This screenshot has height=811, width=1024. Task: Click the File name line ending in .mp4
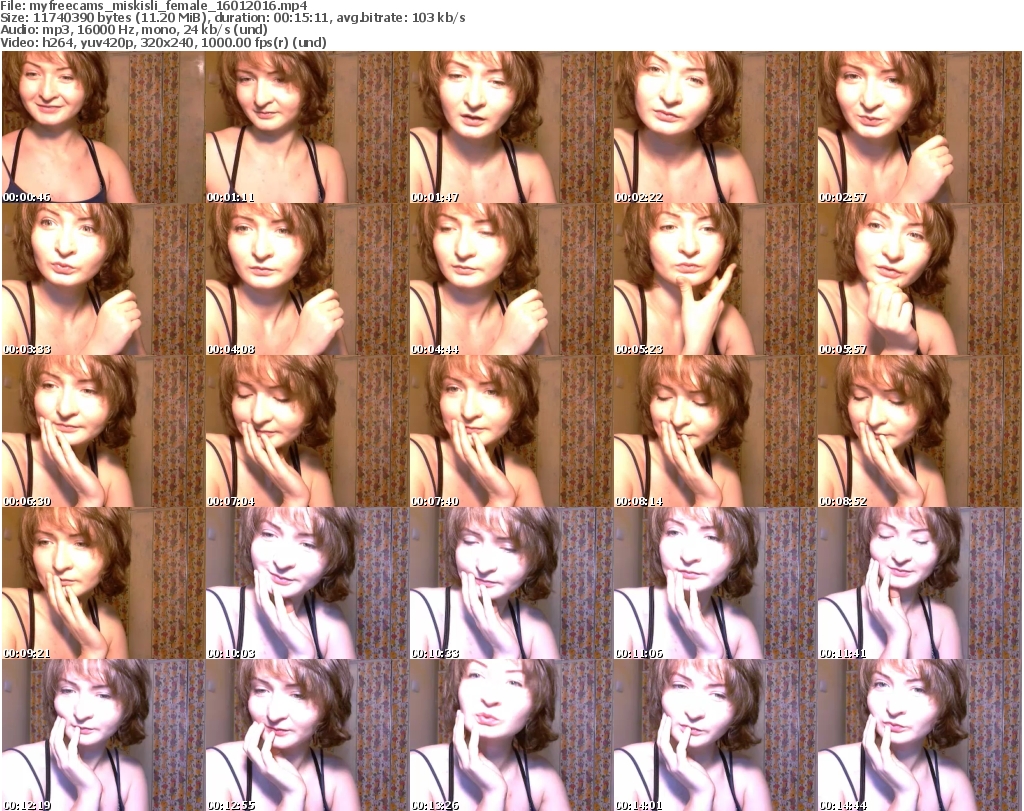(x=154, y=6)
